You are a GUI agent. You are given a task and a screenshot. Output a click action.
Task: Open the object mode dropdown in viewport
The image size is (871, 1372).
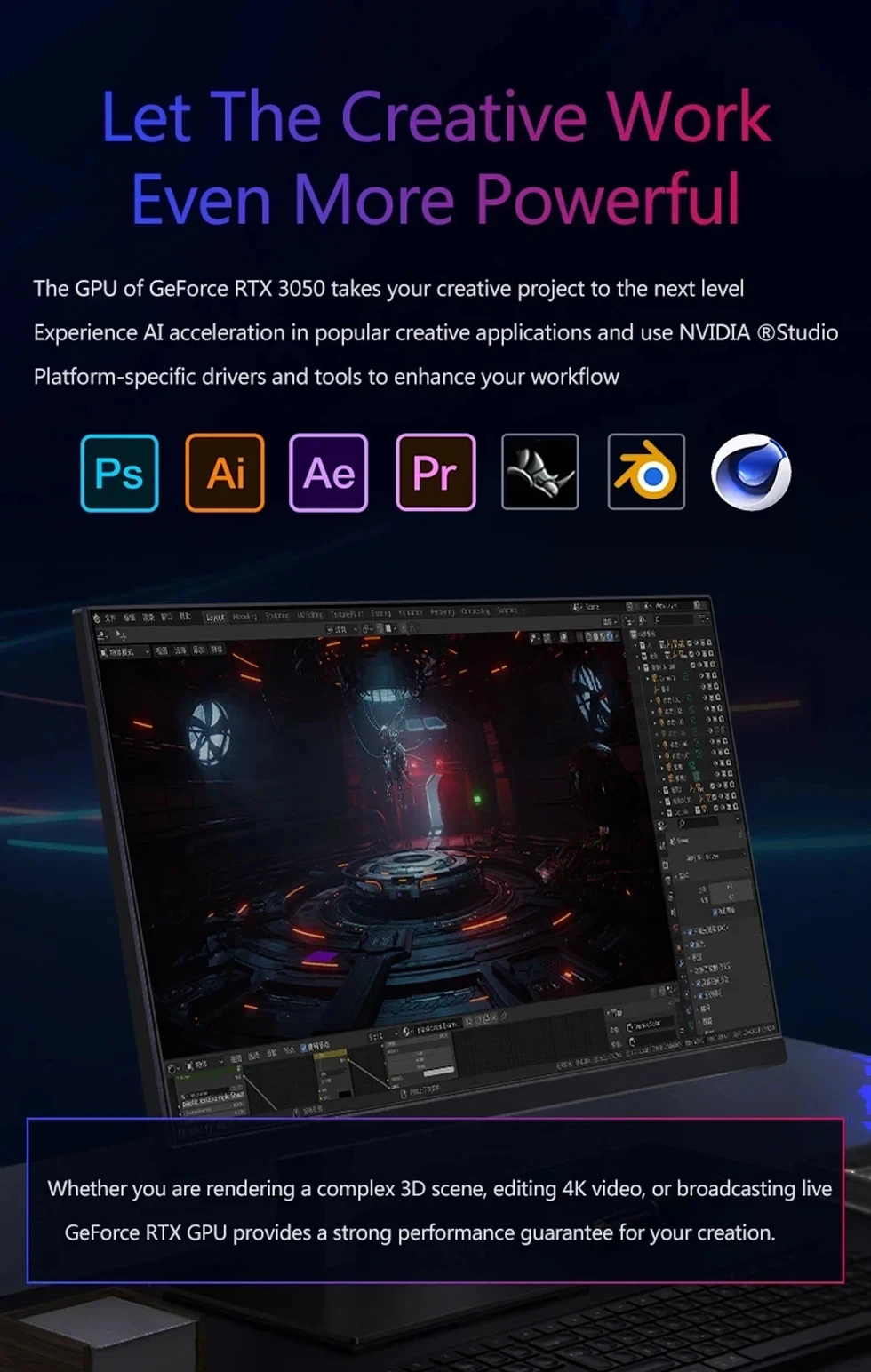click(x=125, y=652)
